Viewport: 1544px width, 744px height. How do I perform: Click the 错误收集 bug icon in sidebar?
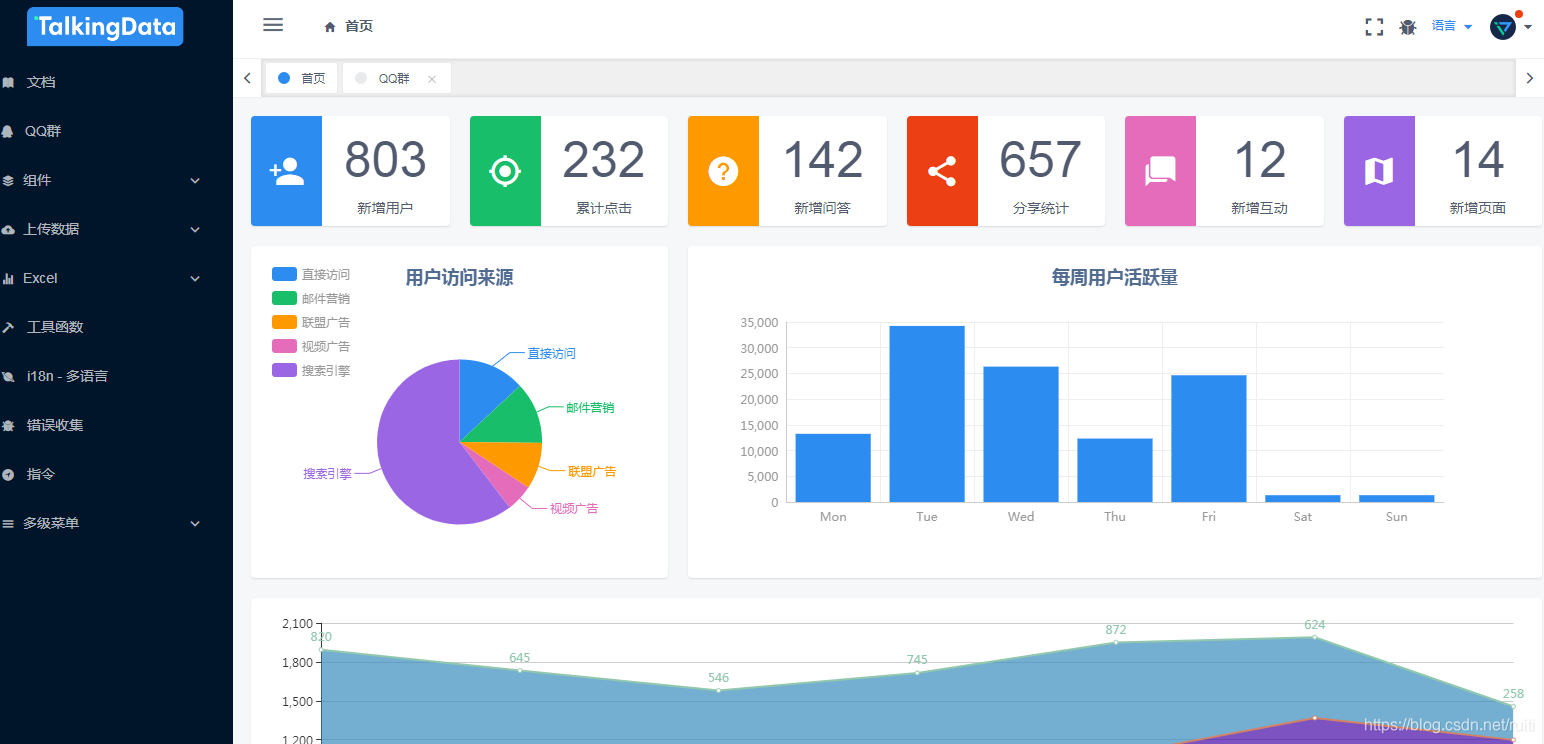tap(8, 425)
